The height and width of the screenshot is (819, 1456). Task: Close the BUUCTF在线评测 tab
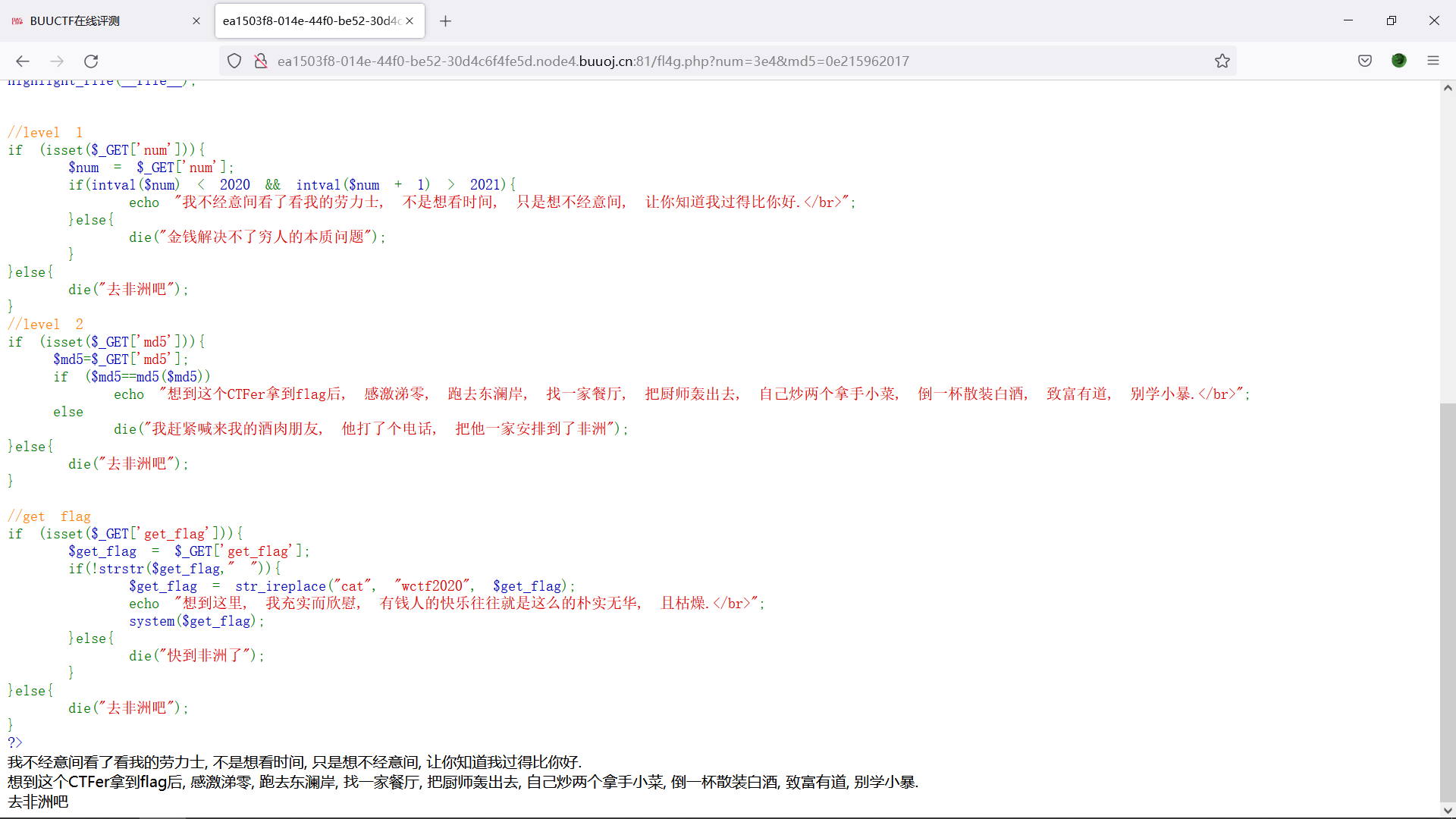[x=196, y=21]
